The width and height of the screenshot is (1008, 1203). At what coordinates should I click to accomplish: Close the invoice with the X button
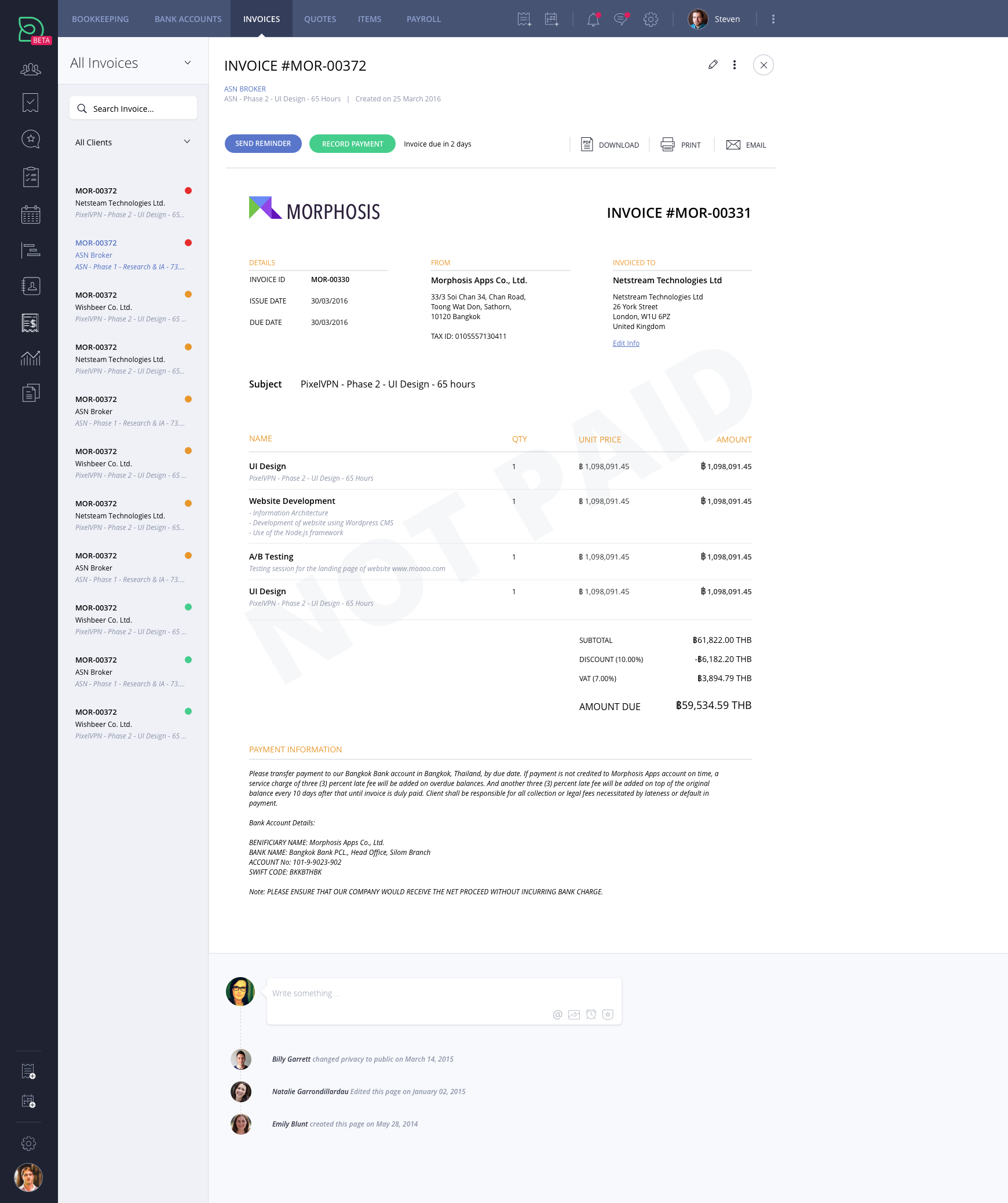pos(764,65)
